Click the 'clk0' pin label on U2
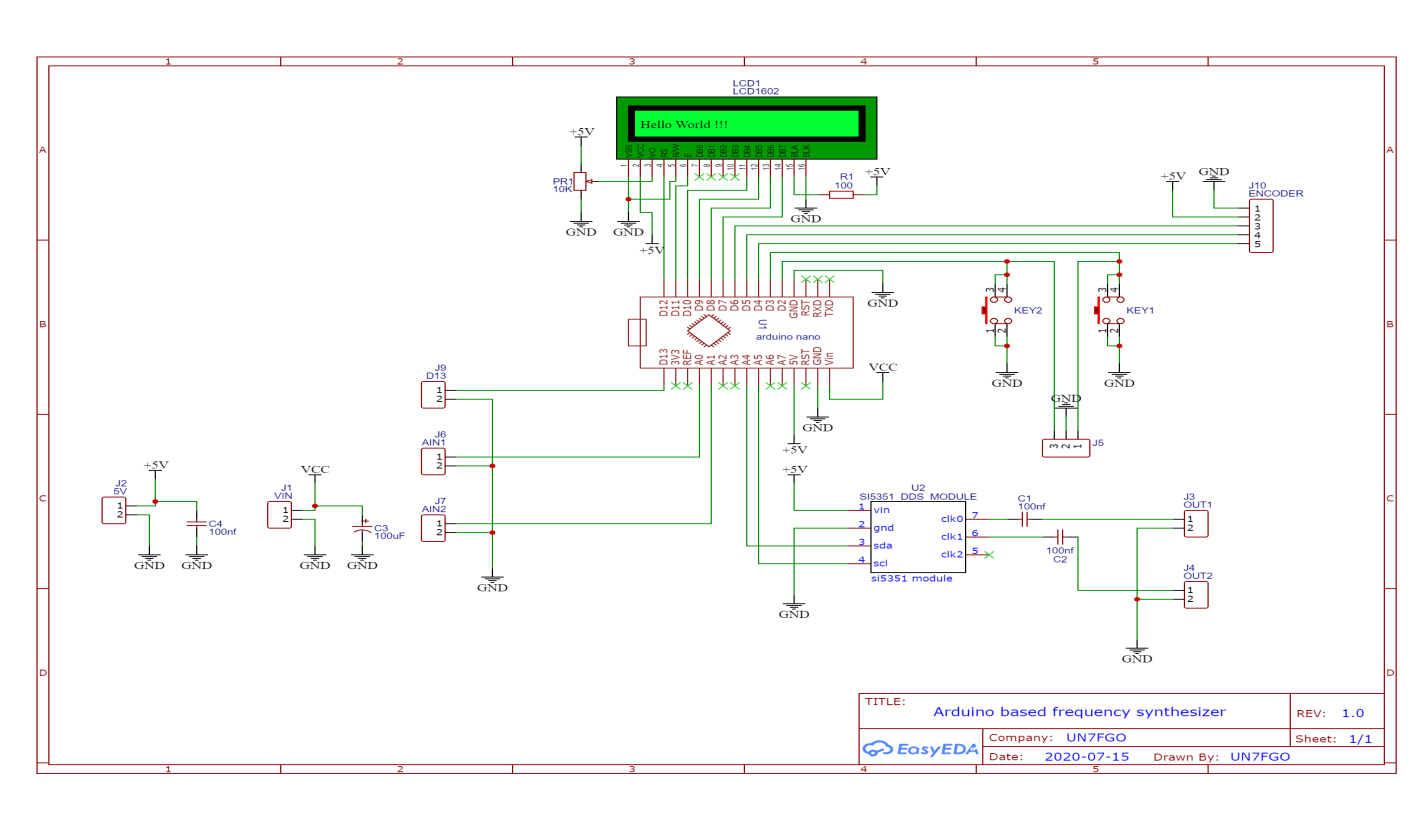The height and width of the screenshot is (828, 1418). click(x=952, y=519)
